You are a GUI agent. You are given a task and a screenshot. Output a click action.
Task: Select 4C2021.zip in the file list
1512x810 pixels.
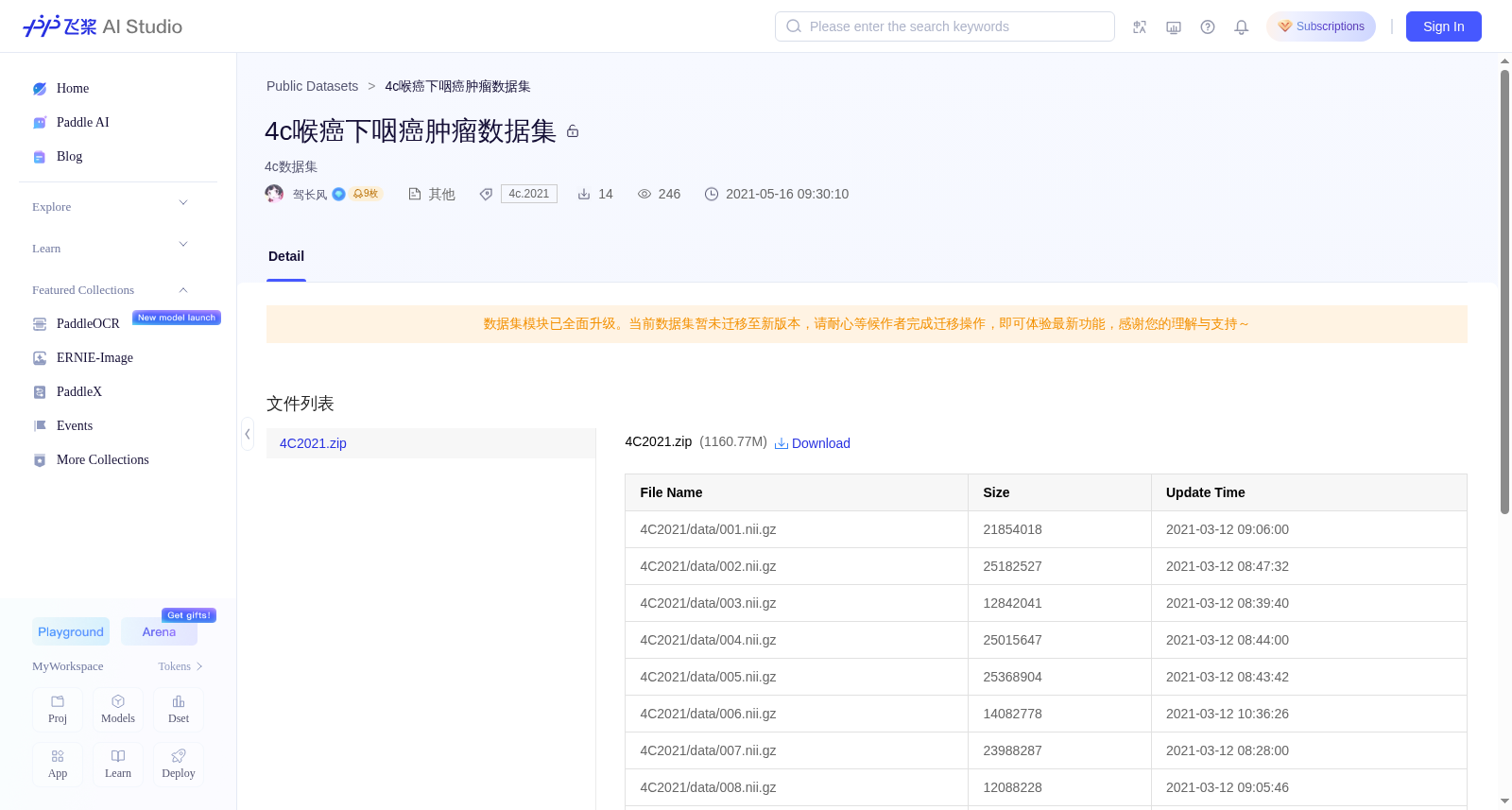(431, 443)
